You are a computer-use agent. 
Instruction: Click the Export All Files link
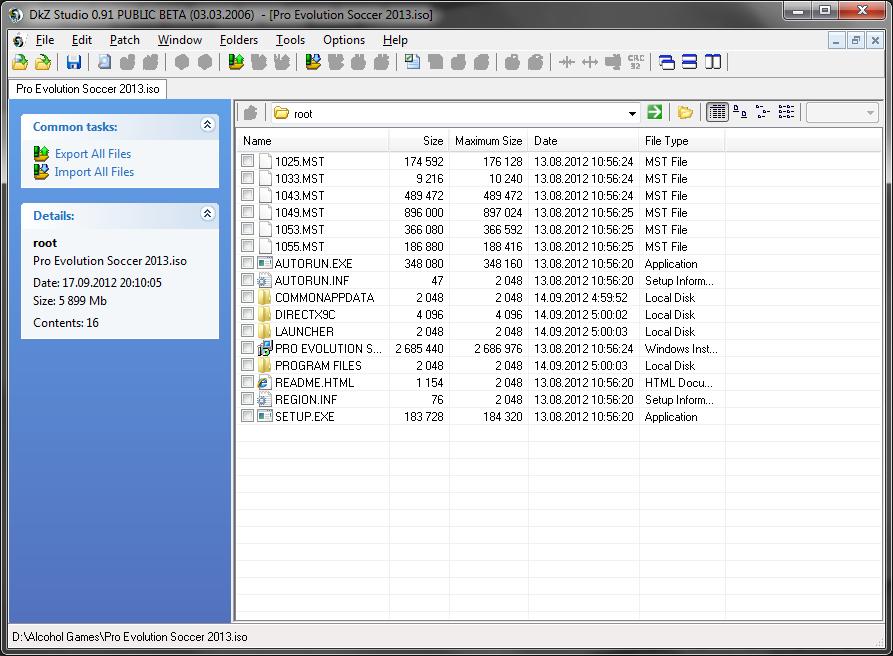pyautogui.click(x=93, y=154)
